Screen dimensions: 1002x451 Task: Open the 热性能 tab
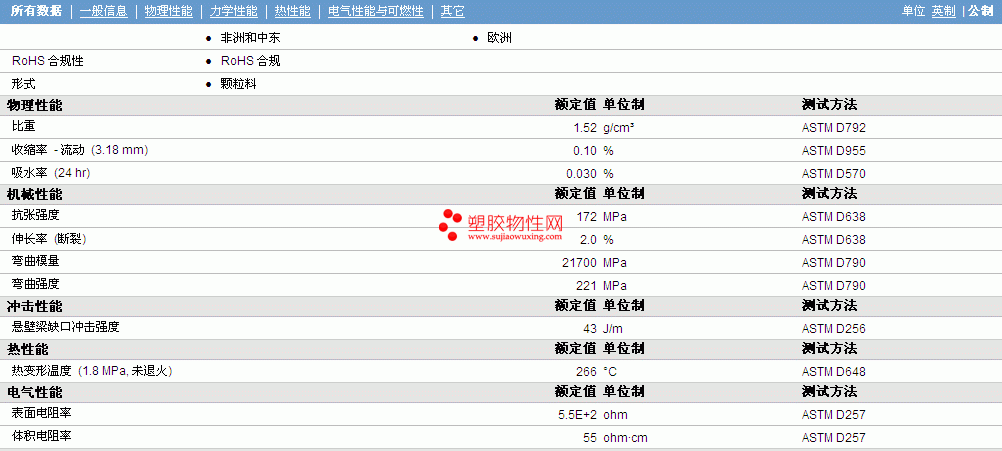[293, 11]
